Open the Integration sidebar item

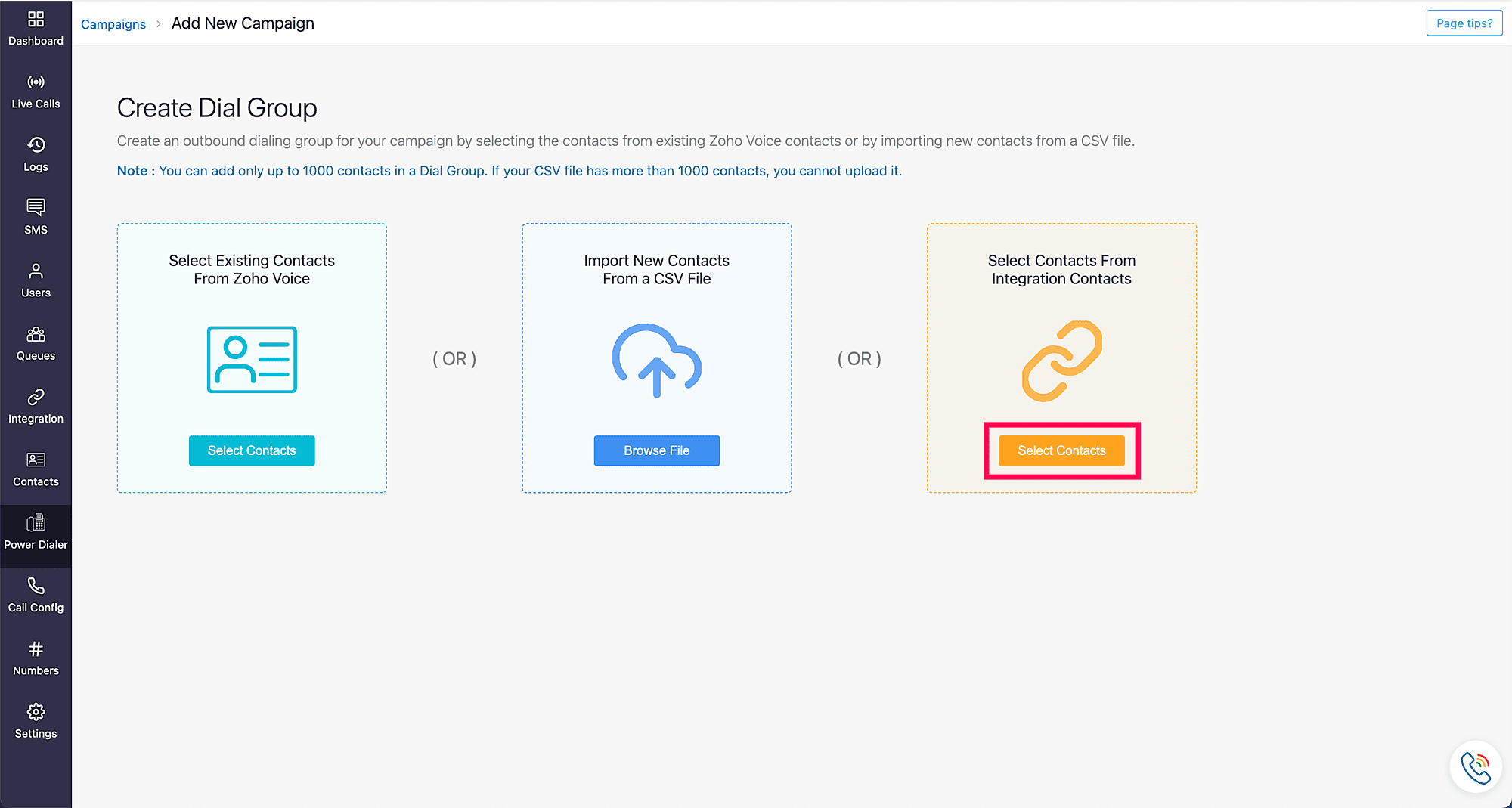click(36, 406)
